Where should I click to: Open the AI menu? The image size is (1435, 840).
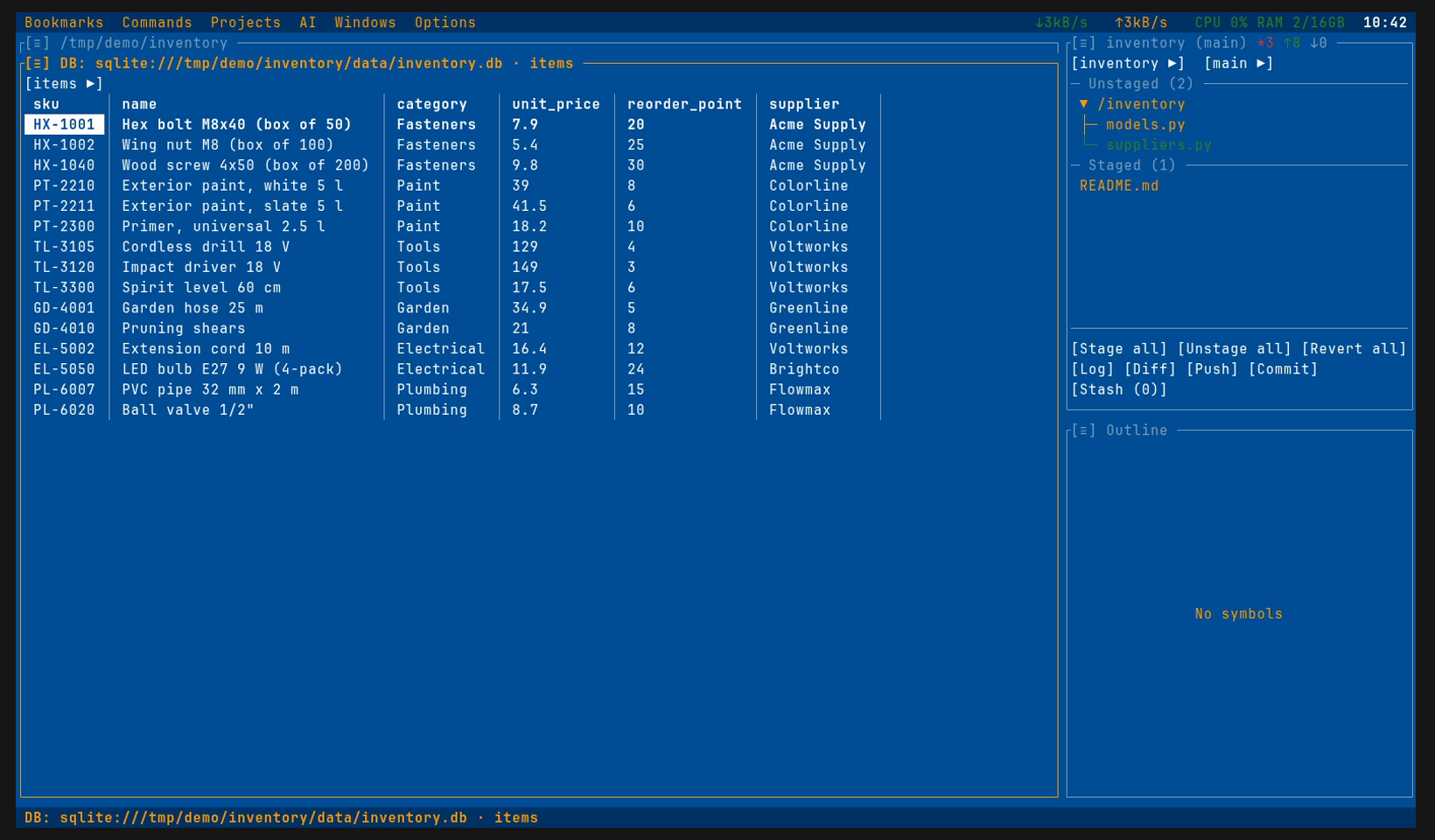pyautogui.click(x=308, y=23)
